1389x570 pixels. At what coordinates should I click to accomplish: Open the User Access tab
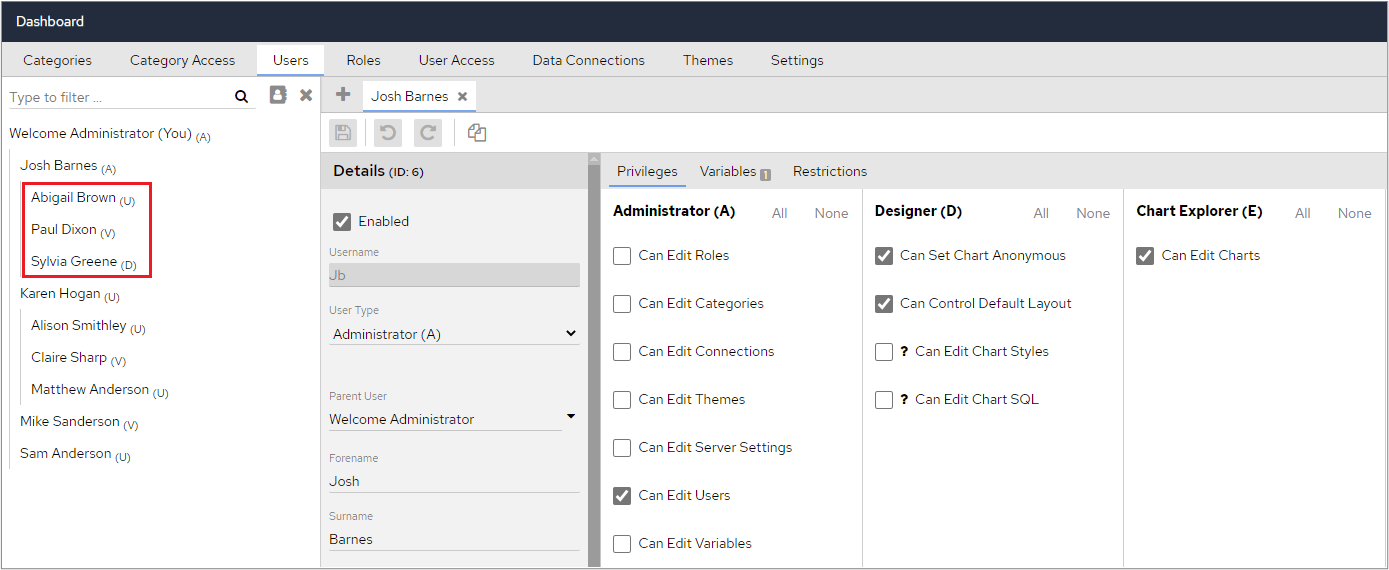pyautogui.click(x=457, y=60)
